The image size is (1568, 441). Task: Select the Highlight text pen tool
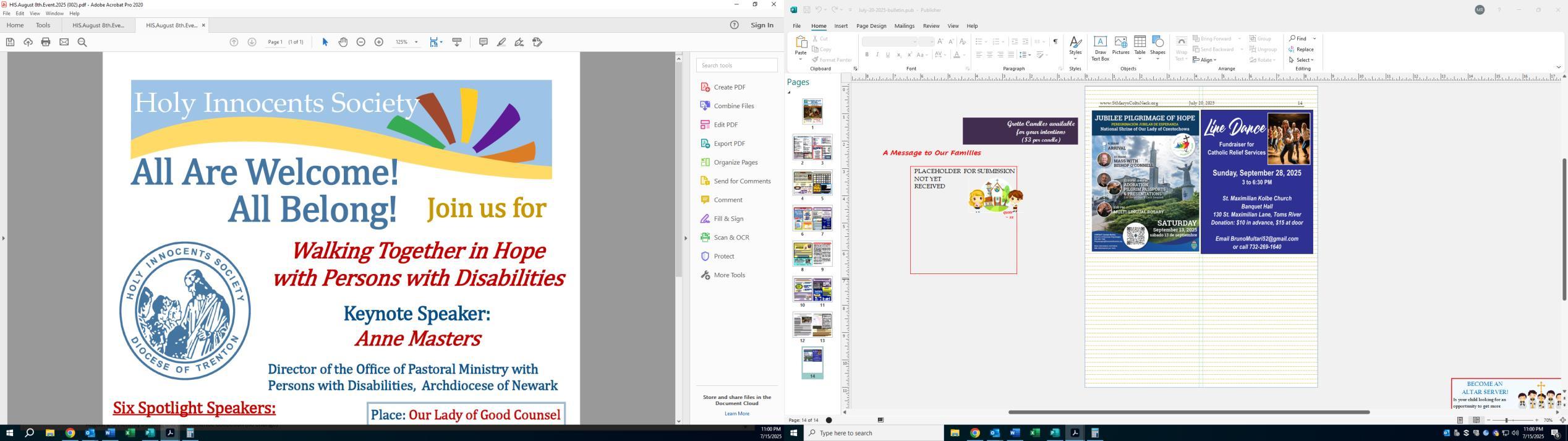coord(501,42)
